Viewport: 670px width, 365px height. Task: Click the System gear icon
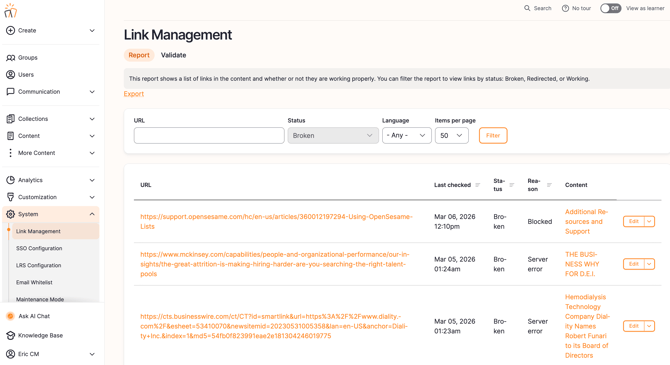[x=10, y=214]
